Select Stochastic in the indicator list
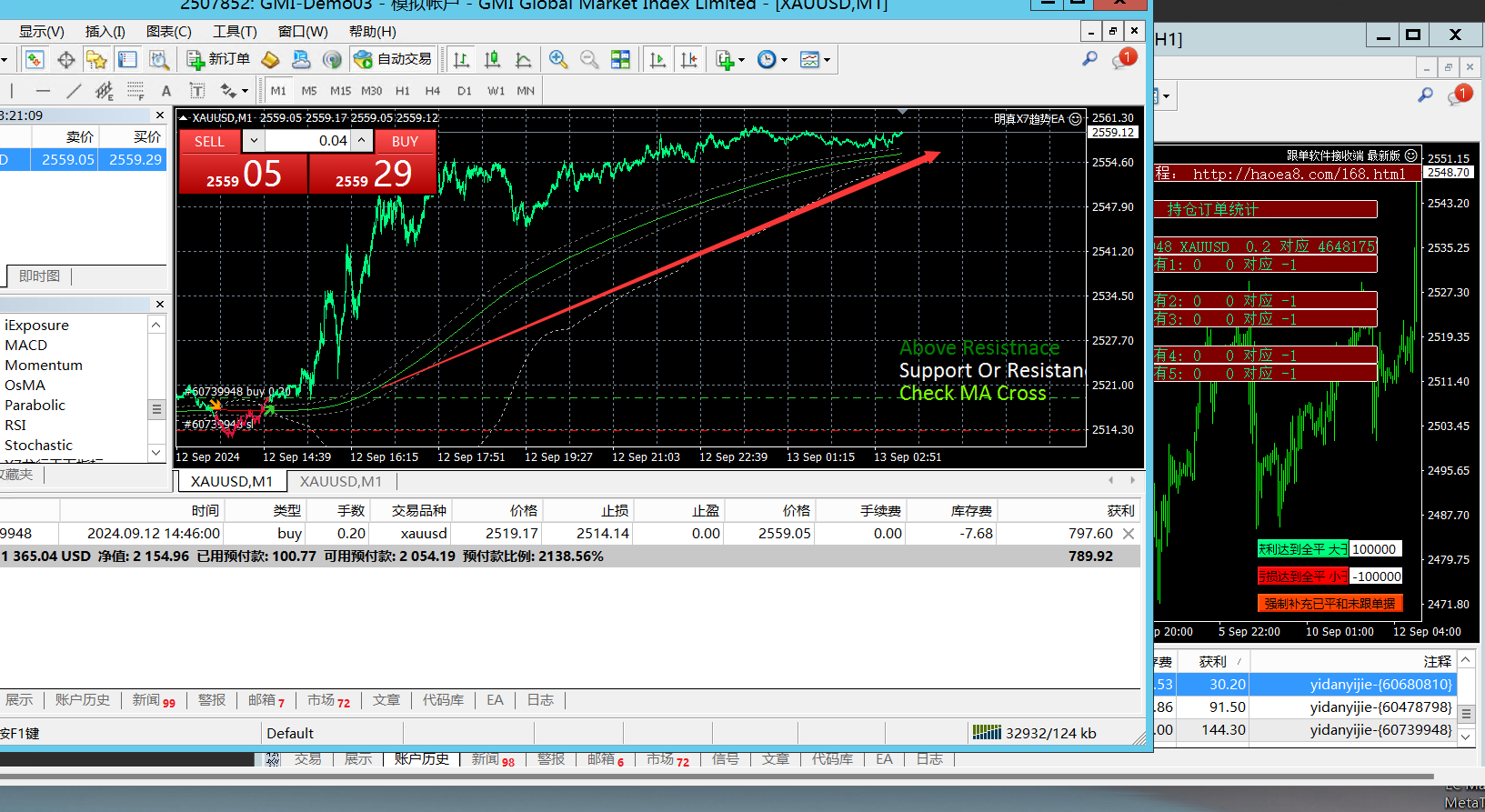Image resolution: width=1485 pixels, height=812 pixels. click(38, 446)
